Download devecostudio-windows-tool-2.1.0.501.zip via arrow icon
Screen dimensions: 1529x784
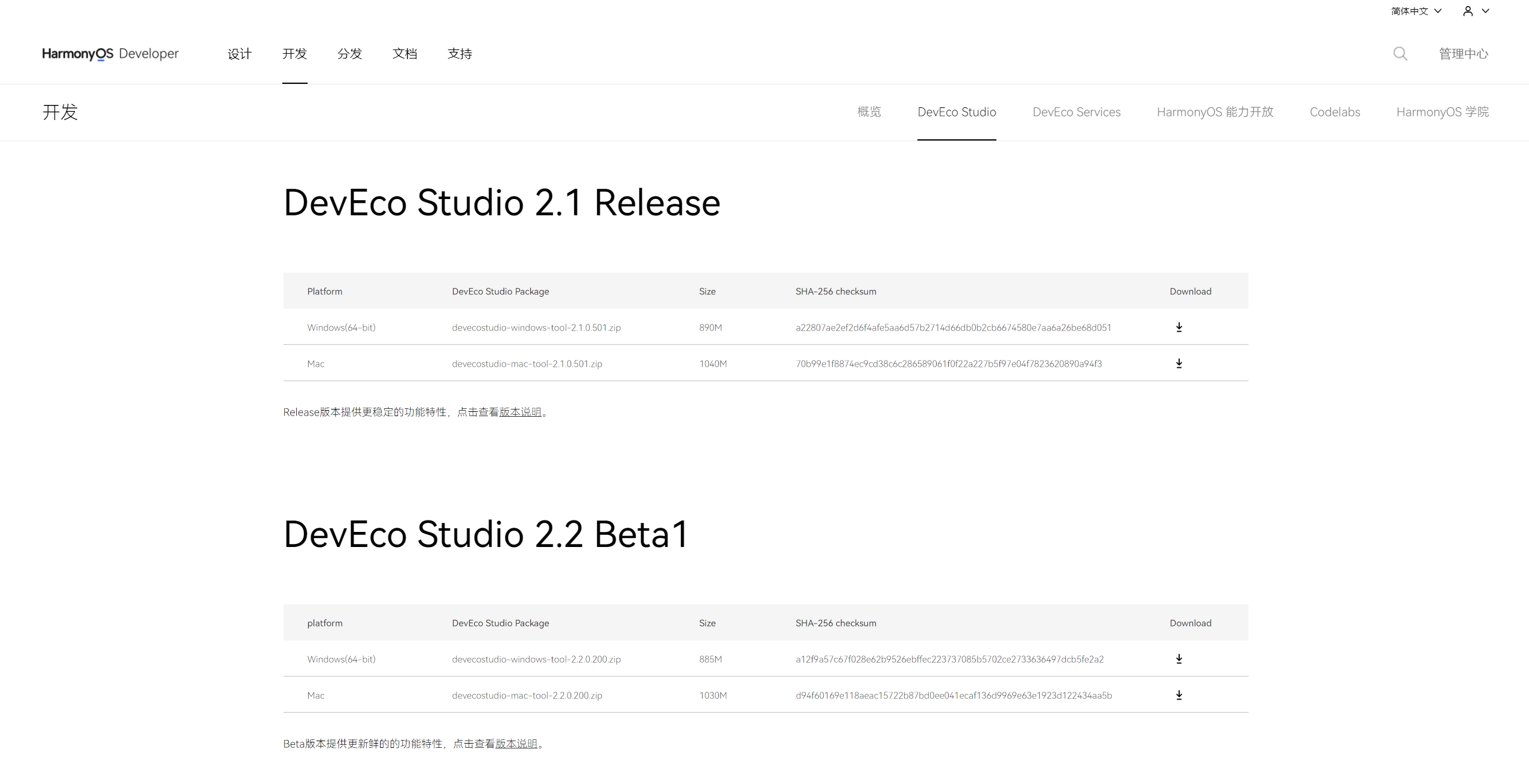coord(1179,327)
